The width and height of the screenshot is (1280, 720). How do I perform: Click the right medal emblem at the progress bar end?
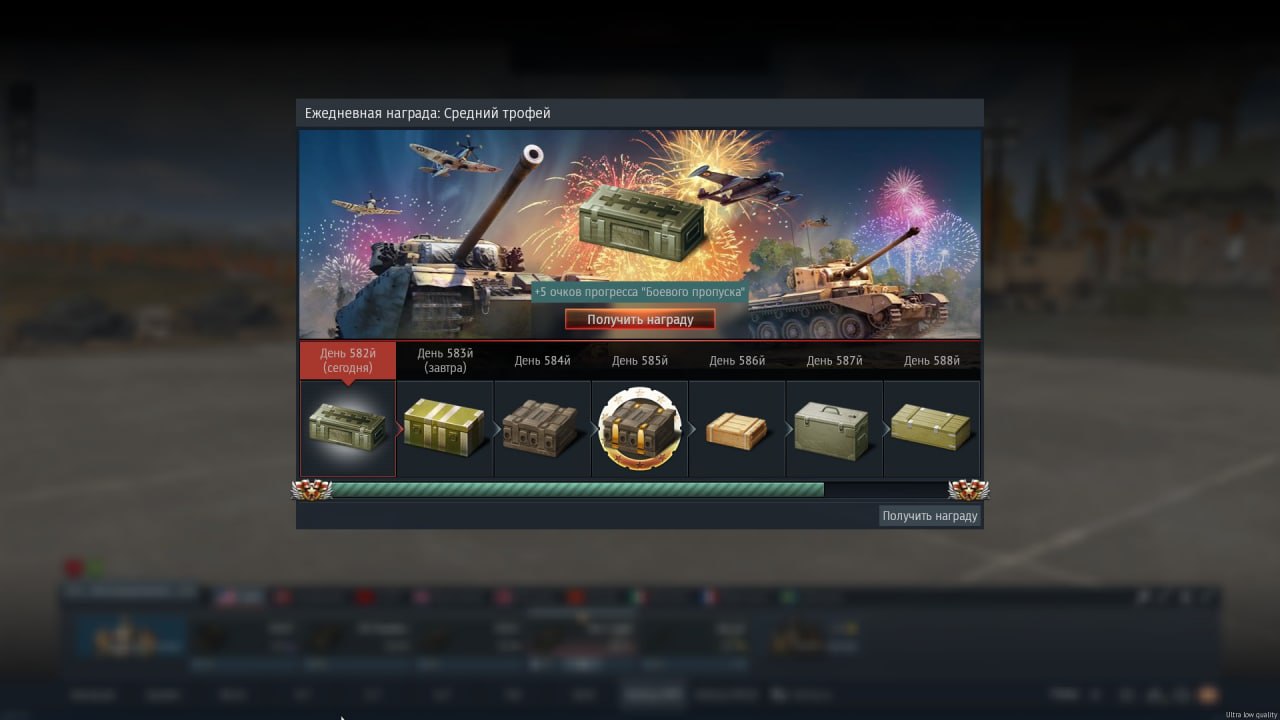[968, 490]
